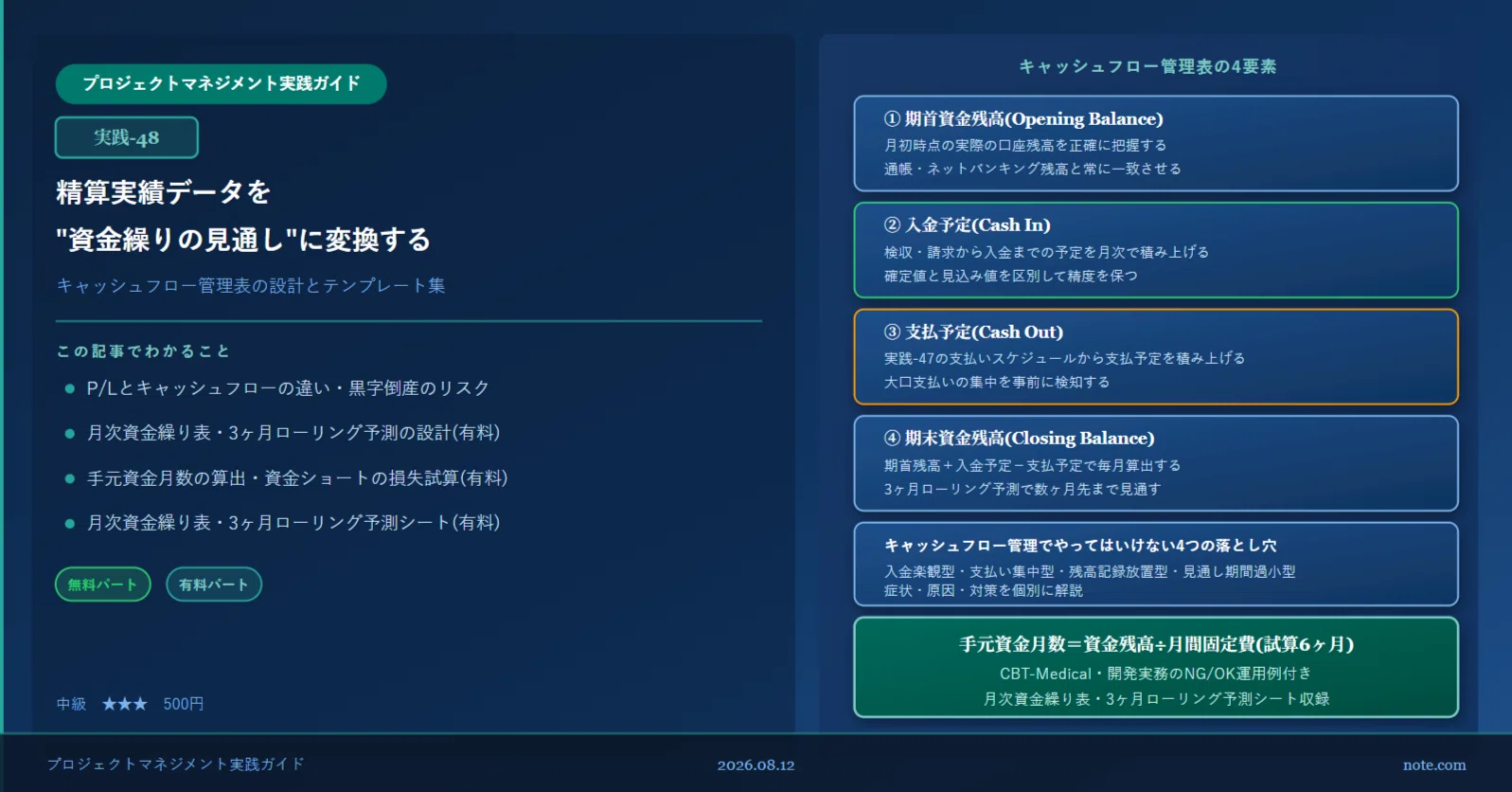
Task: Click text 症状・原因・対策を個別に解説
Action: 984,590
